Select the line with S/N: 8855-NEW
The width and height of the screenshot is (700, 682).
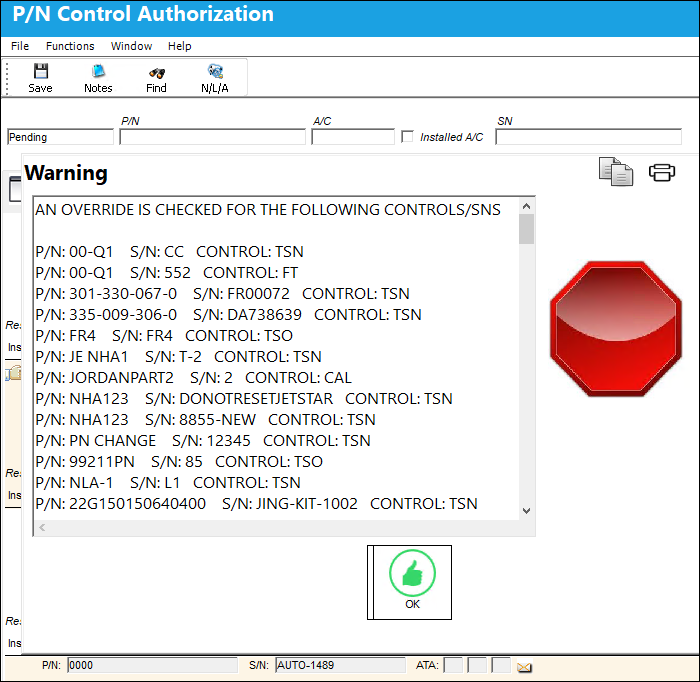[205, 420]
